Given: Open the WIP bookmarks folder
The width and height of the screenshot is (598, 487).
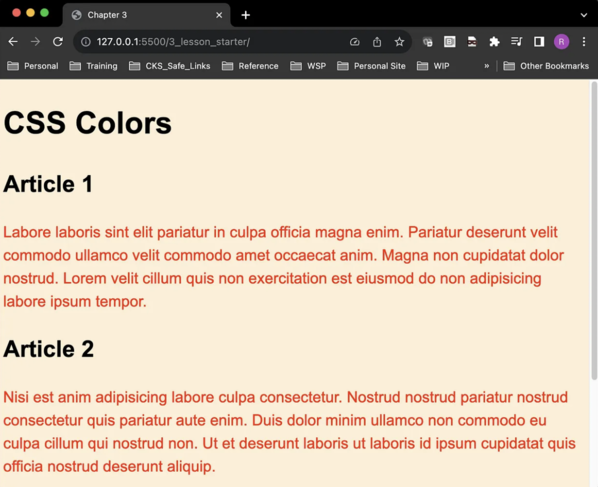Looking at the screenshot, I should click(x=433, y=66).
